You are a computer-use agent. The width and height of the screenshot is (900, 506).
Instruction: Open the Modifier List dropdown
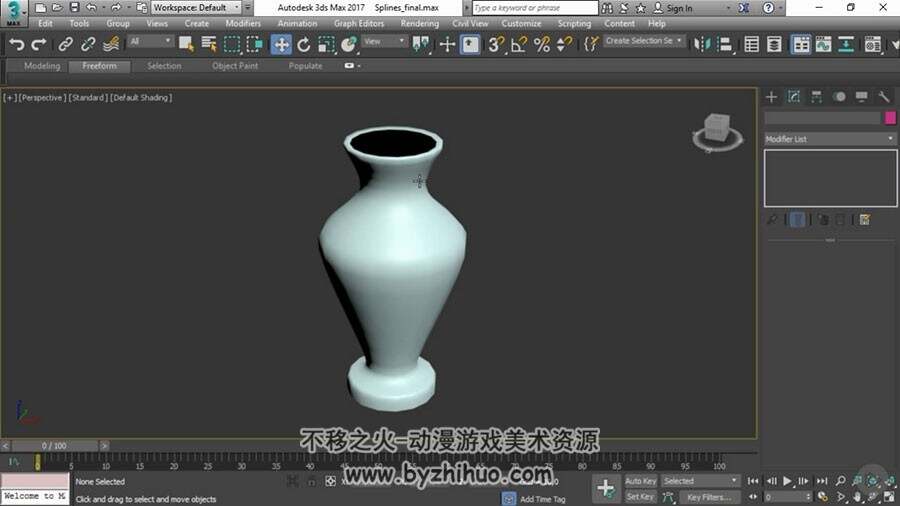831,139
